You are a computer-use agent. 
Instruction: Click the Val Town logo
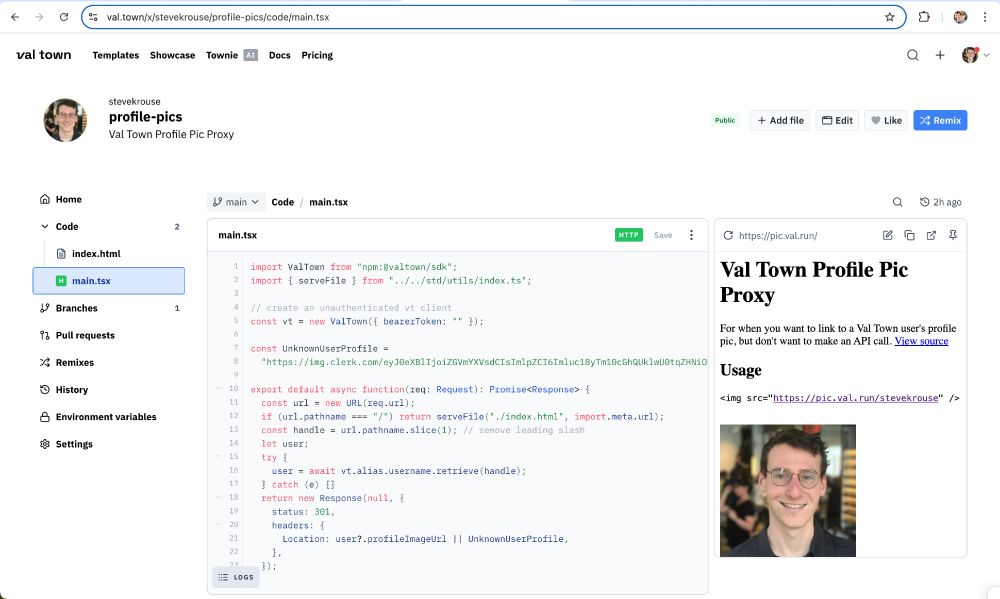(x=43, y=55)
